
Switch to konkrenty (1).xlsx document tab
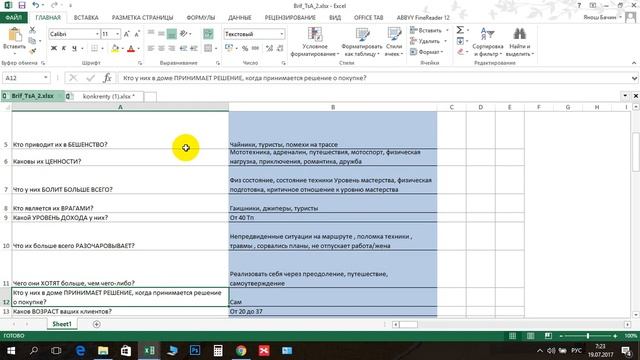(108, 96)
